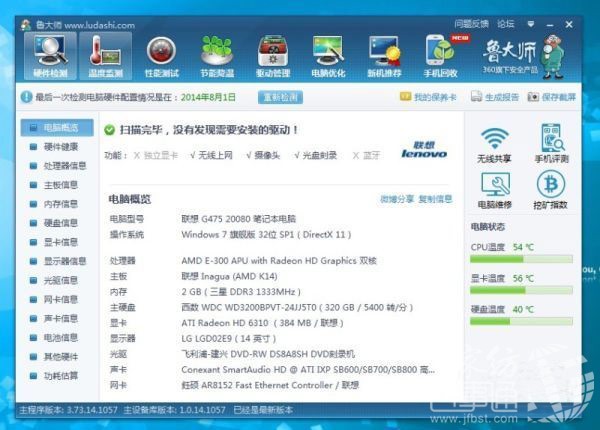Open the 电脑优化 PC optimization tool
Screen dimensions: 600x430
coord(328,57)
